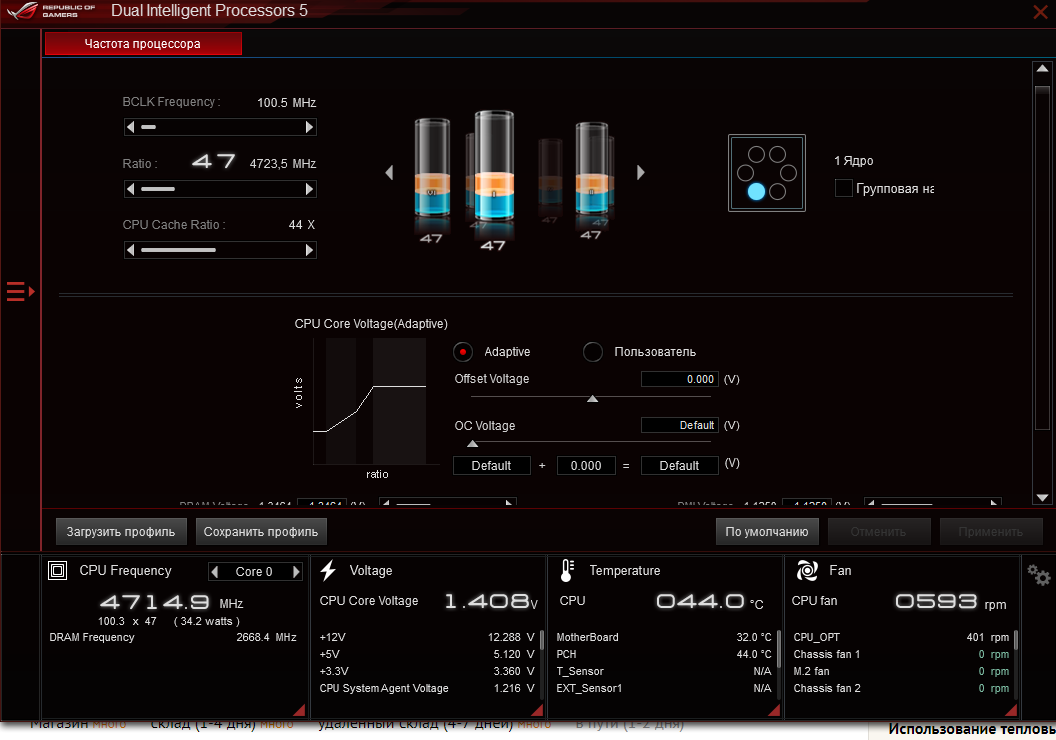Click the Voltage lightning bolt icon
1056x740 pixels.
(x=328, y=570)
